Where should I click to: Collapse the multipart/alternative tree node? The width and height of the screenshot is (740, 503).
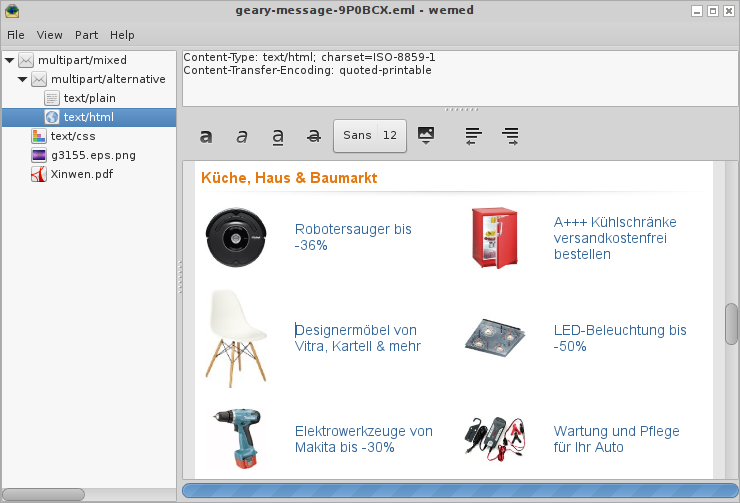[x=22, y=79]
